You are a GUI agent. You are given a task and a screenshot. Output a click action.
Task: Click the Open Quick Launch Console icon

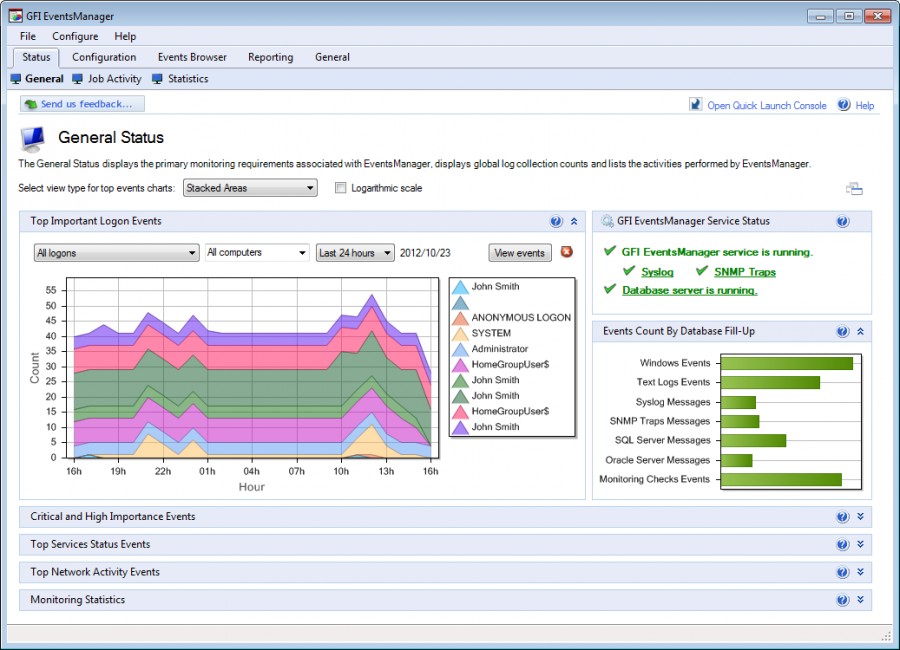point(695,105)
